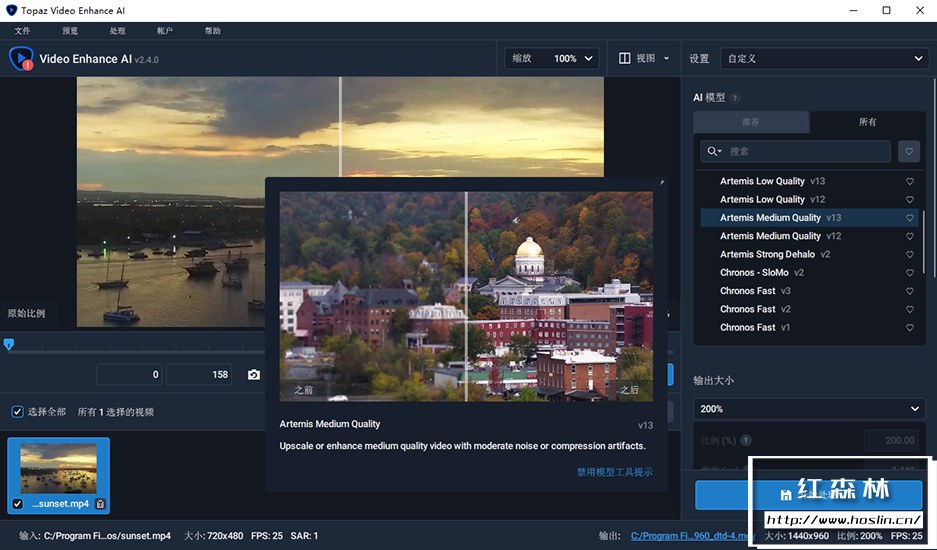Screen dimensions: 937x550
Task: Favorite Artemis Low Quality v13 heart
Action: [x=910, y=181]
